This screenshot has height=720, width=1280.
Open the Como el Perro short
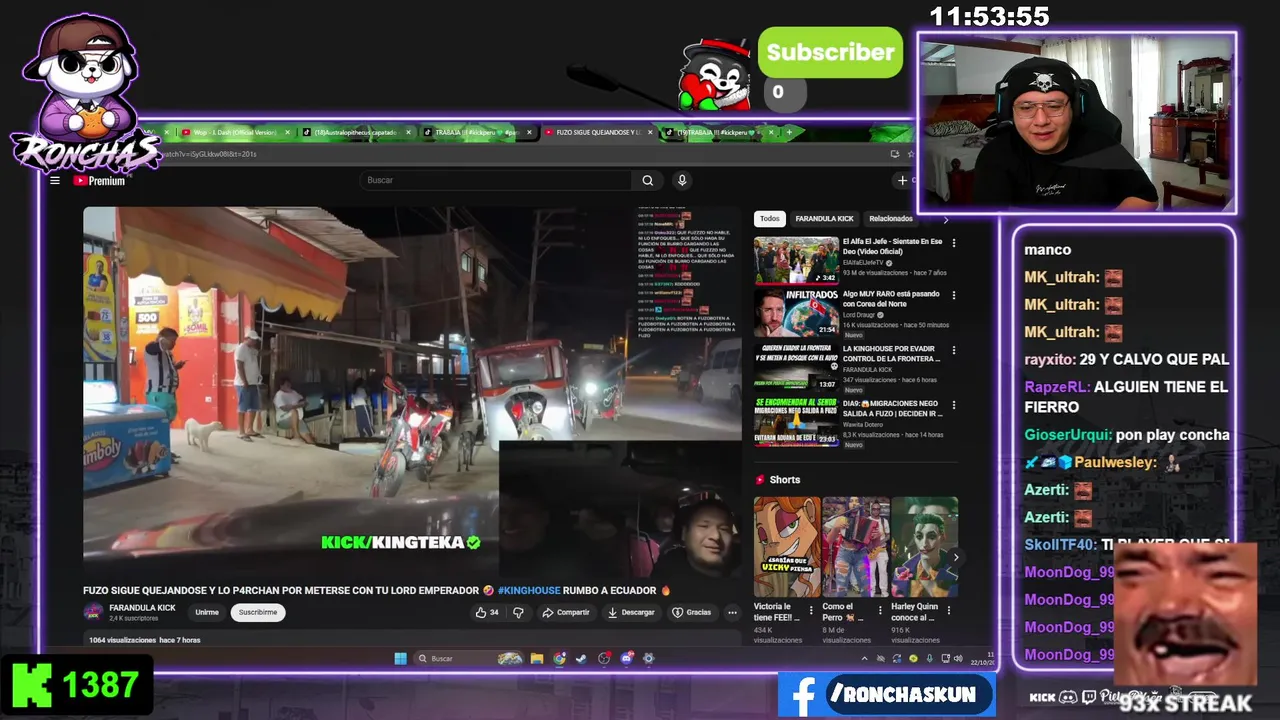pos(855,547)
